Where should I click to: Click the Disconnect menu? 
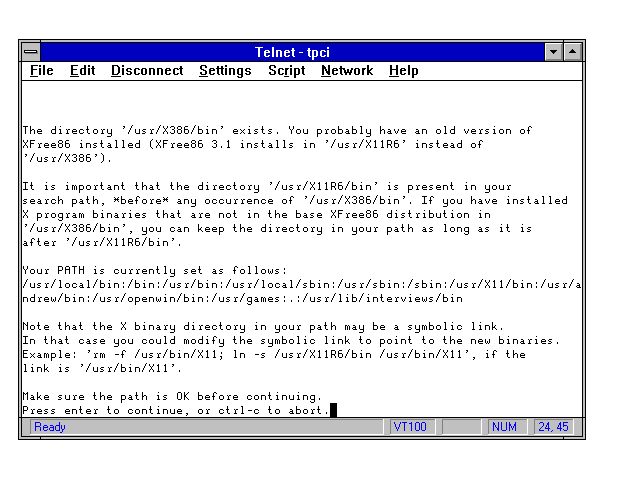[x=147, y=71]
